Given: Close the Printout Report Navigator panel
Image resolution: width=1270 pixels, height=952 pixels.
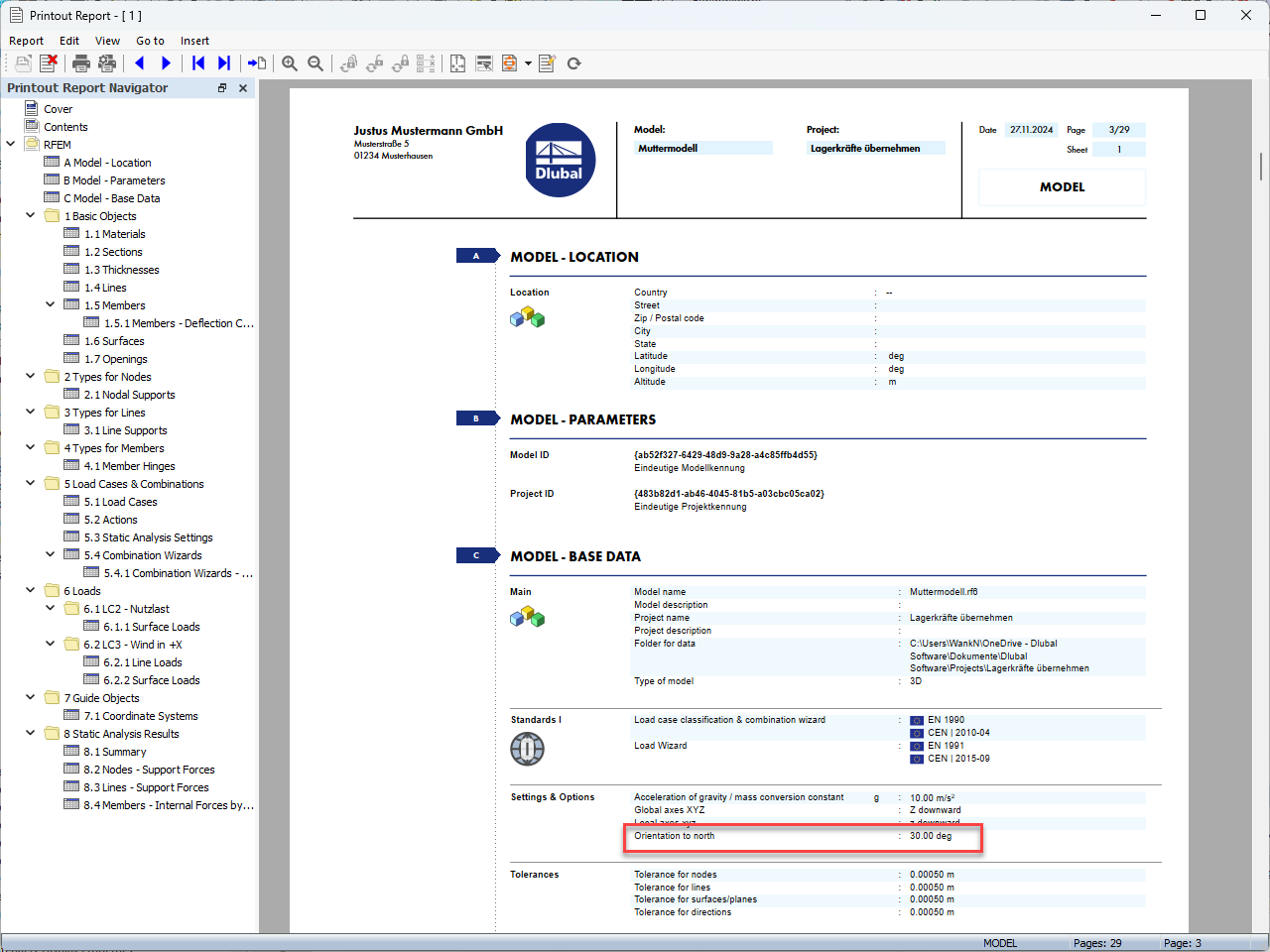Looking at the screenshot, I should coord(243,87).
